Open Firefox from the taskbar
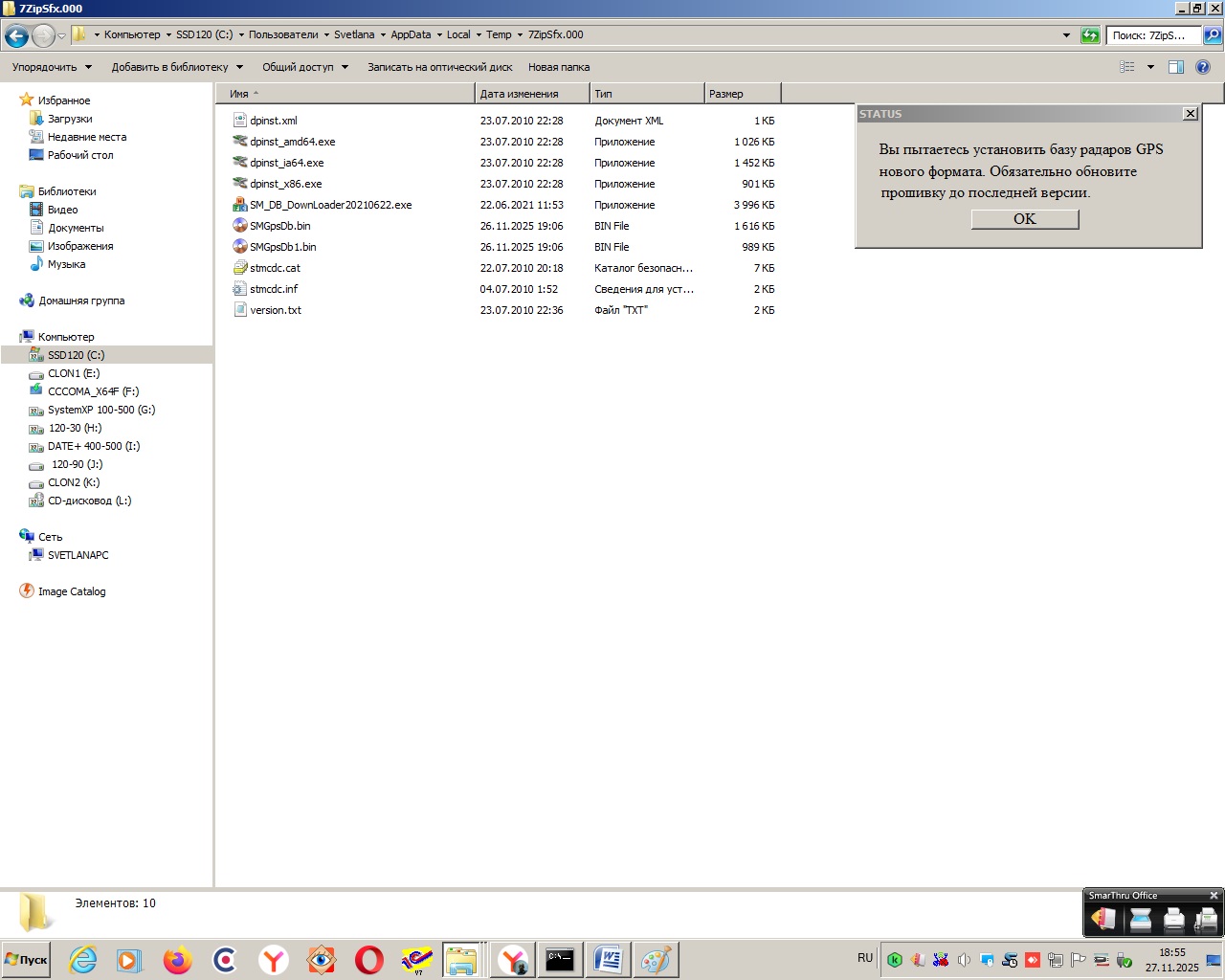 tap(177, 960)
